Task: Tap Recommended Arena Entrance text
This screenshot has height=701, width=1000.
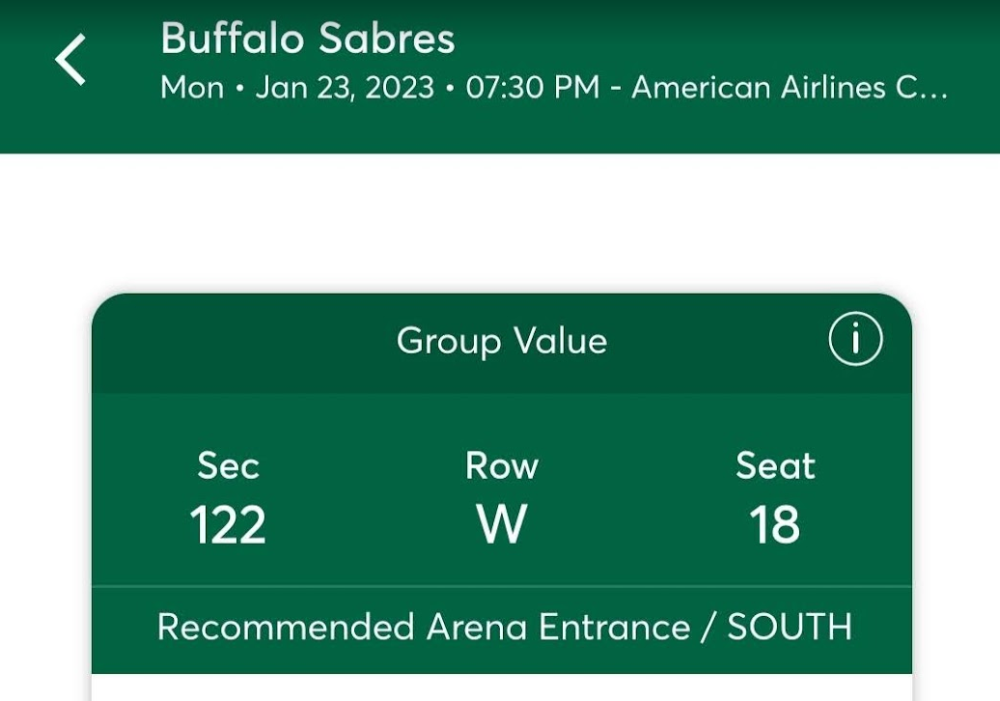Action: [423, 627]
